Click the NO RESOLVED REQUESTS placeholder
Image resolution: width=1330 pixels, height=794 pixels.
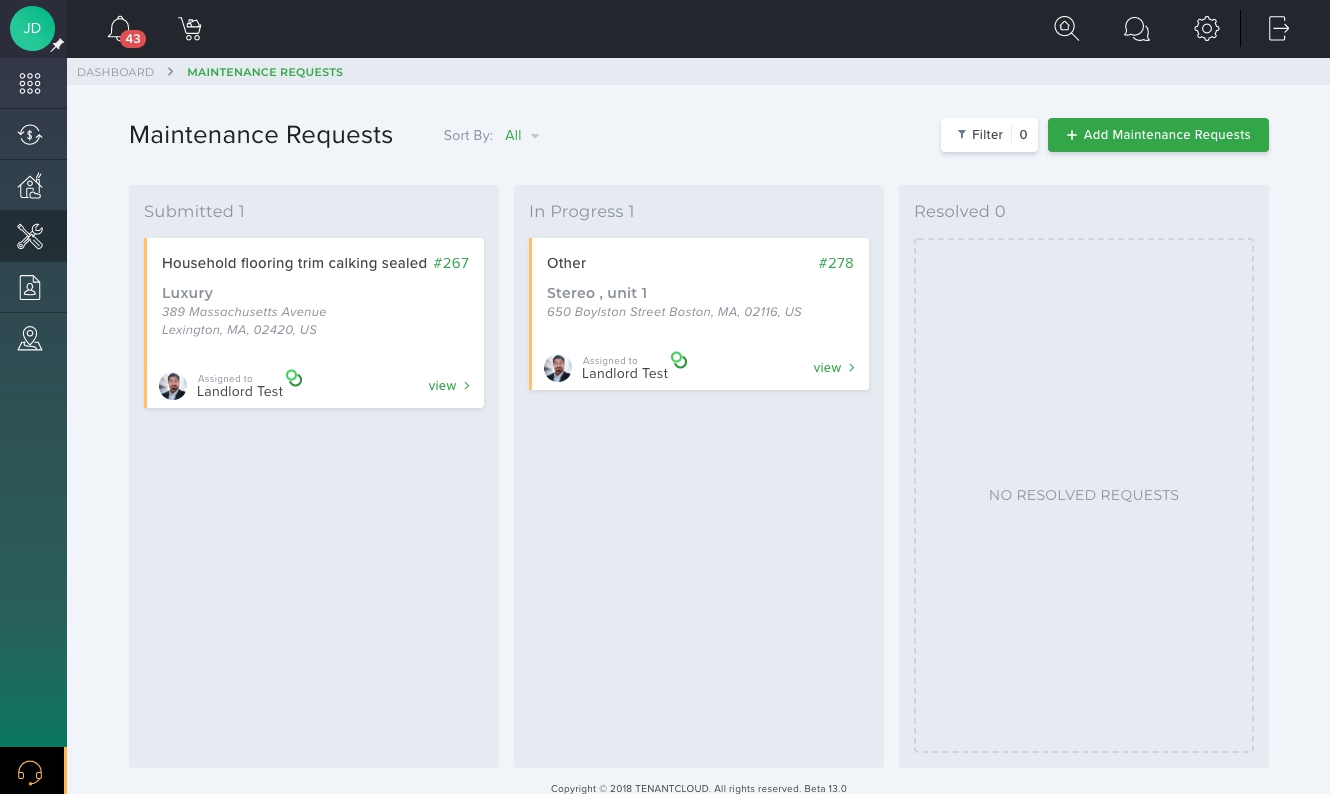(1084, 495)
